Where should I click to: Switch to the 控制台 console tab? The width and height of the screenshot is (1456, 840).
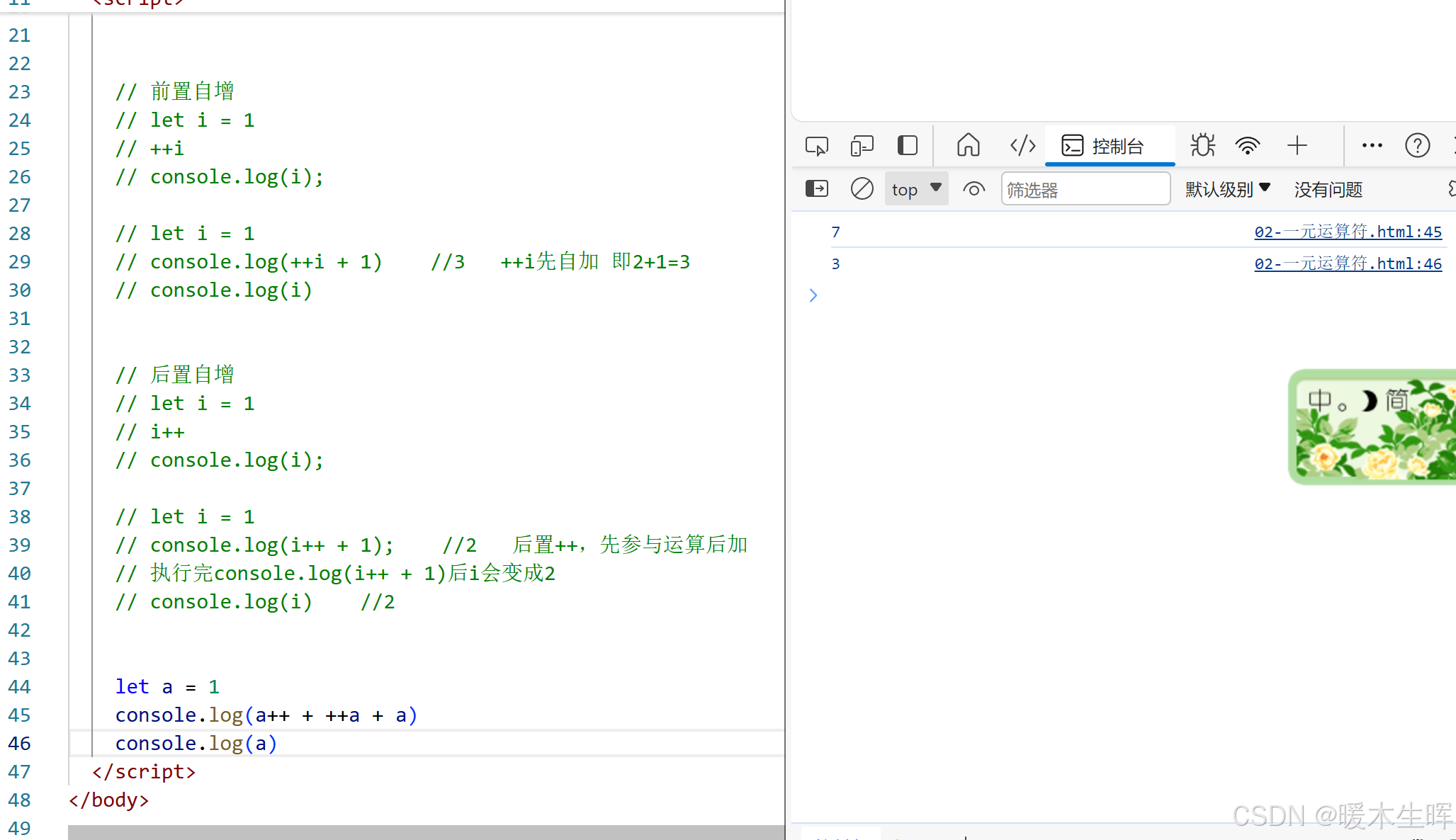[1109, 146]
